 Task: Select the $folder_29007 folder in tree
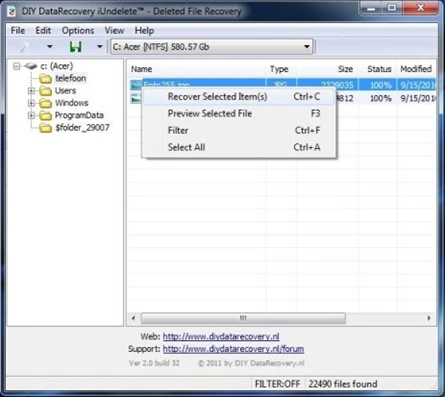point(82,128)
